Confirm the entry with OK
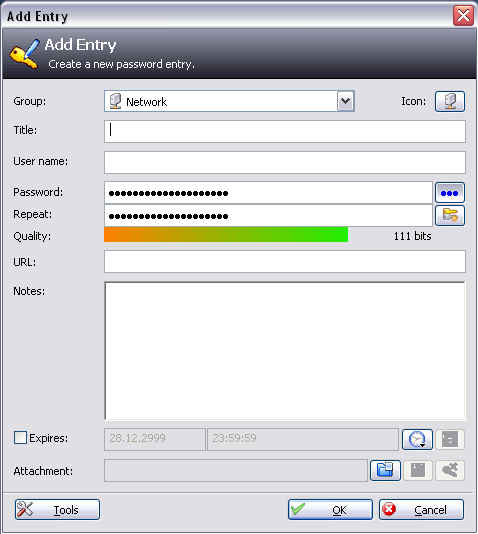This screenshot has width=478, height=534. tap(330, 509)
